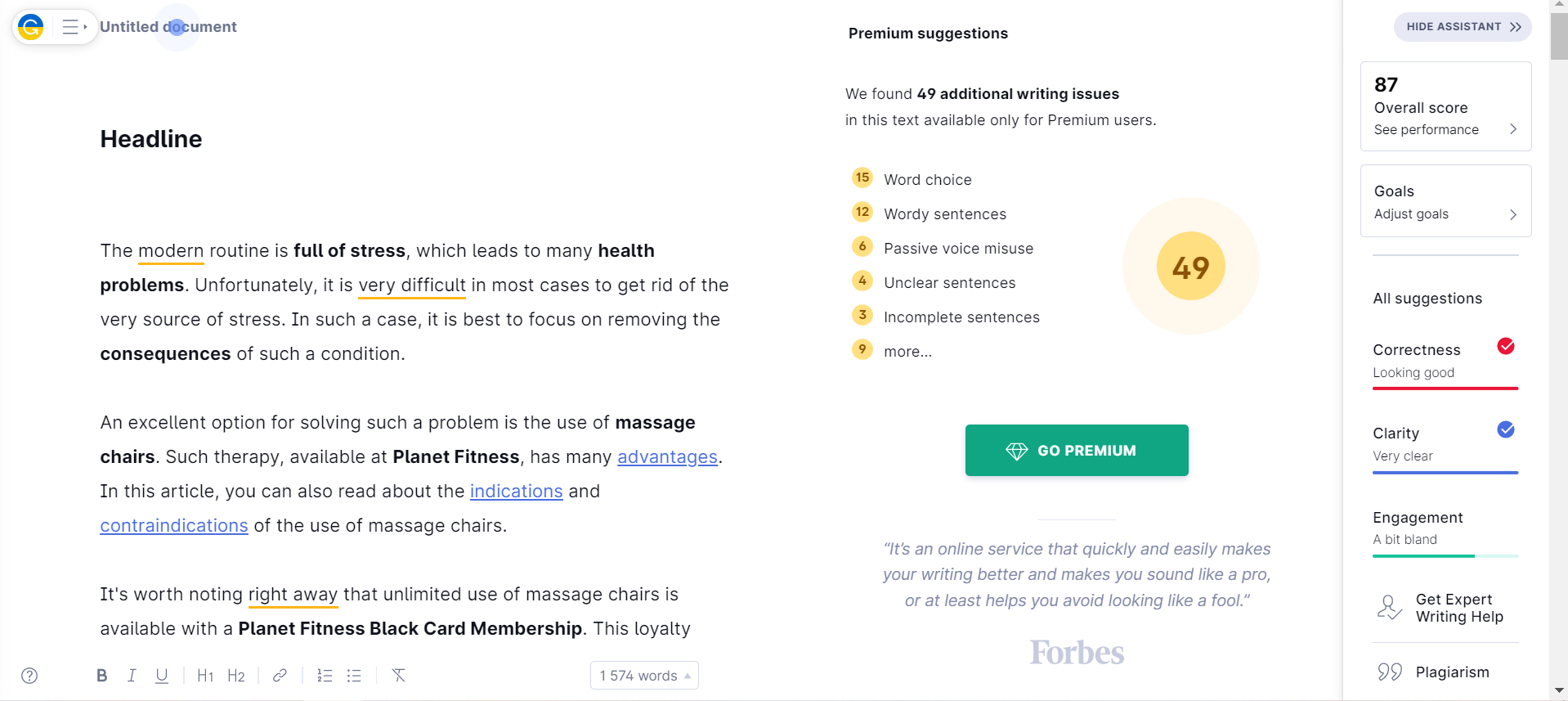Create a bulleted list
The height and width of the screenshot is (701, 1568).
(354, 676)
